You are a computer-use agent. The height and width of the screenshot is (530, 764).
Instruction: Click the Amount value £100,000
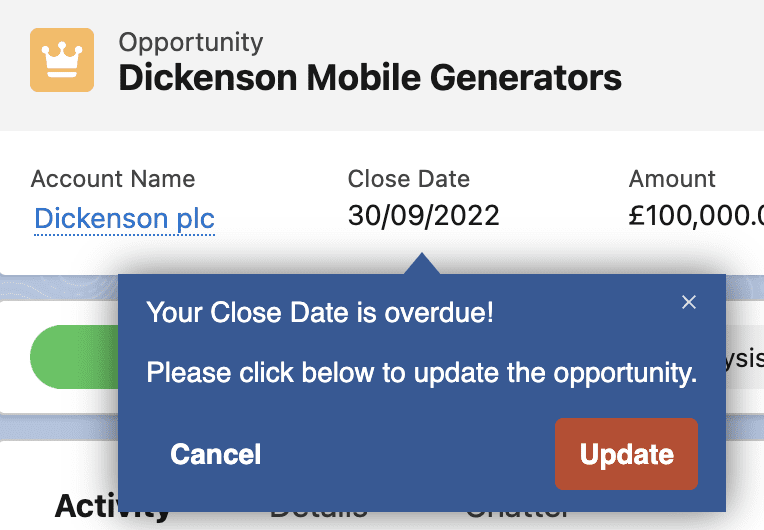(x=696, y=215)
